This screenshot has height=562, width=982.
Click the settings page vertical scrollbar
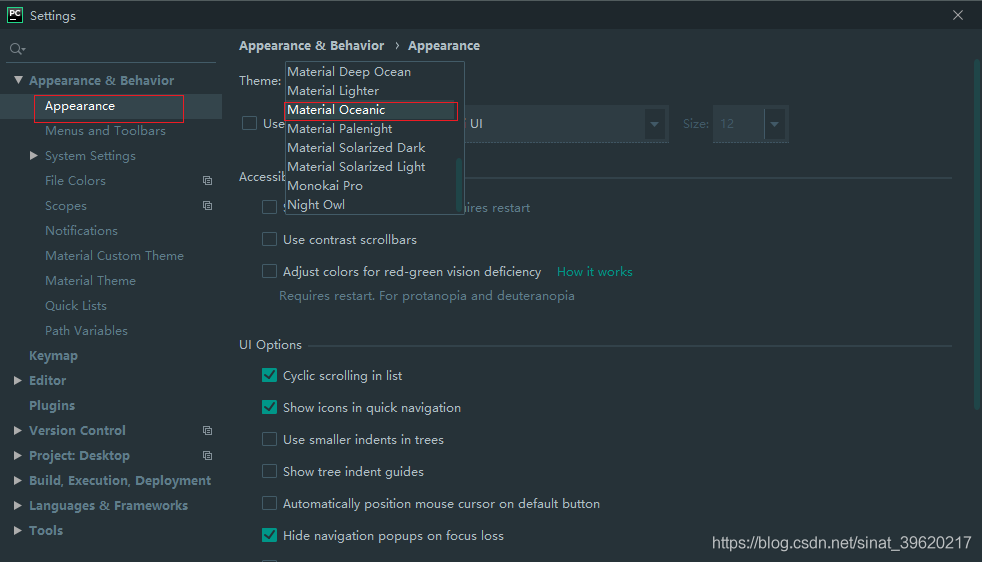point(977,234)
